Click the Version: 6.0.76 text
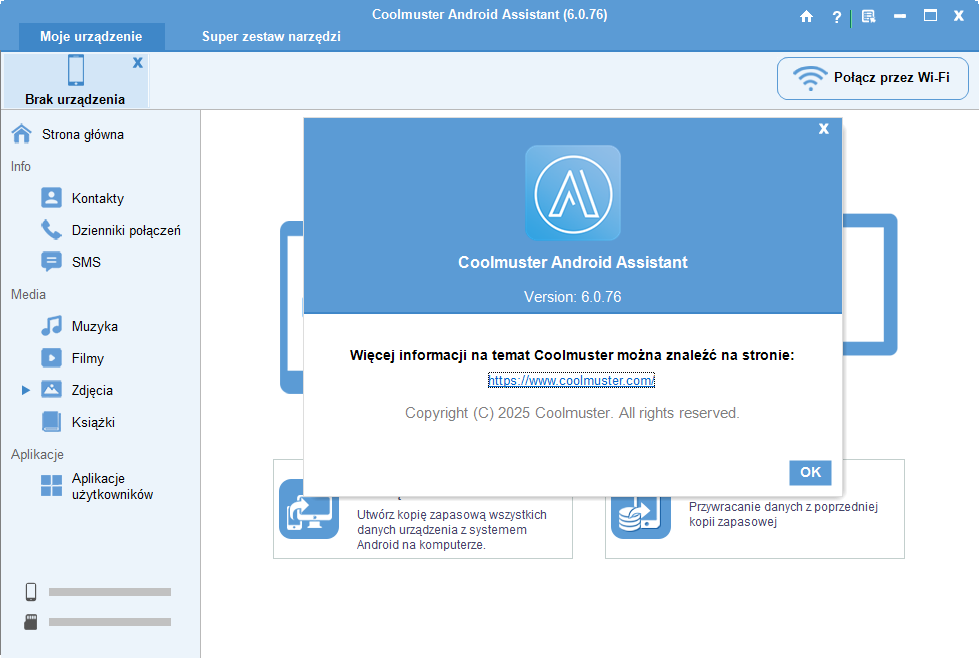Screen dimensions: 979x659 [x=573, y=297]
